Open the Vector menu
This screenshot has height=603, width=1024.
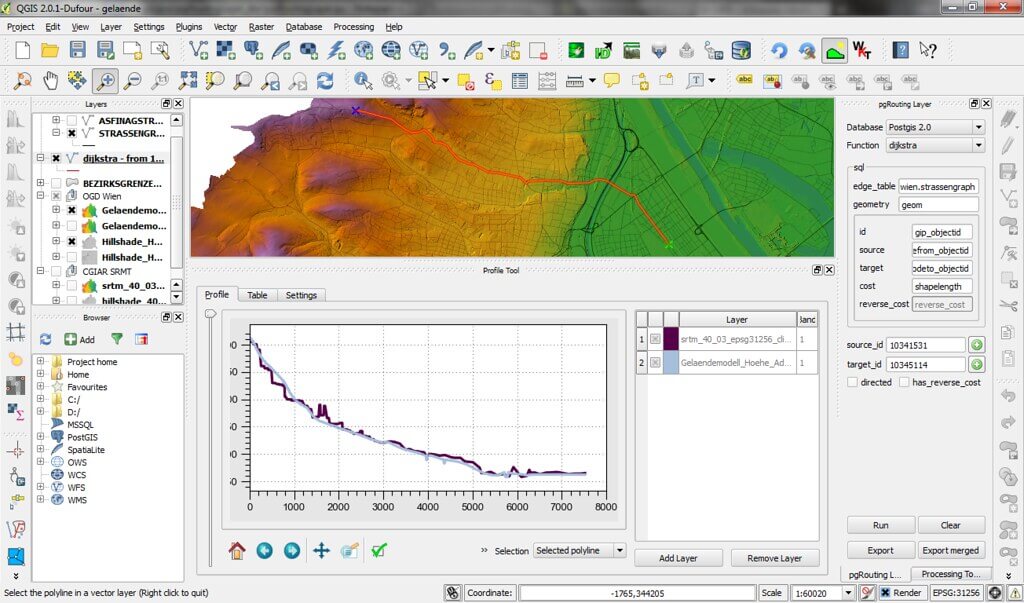click(x=225, y=27)
